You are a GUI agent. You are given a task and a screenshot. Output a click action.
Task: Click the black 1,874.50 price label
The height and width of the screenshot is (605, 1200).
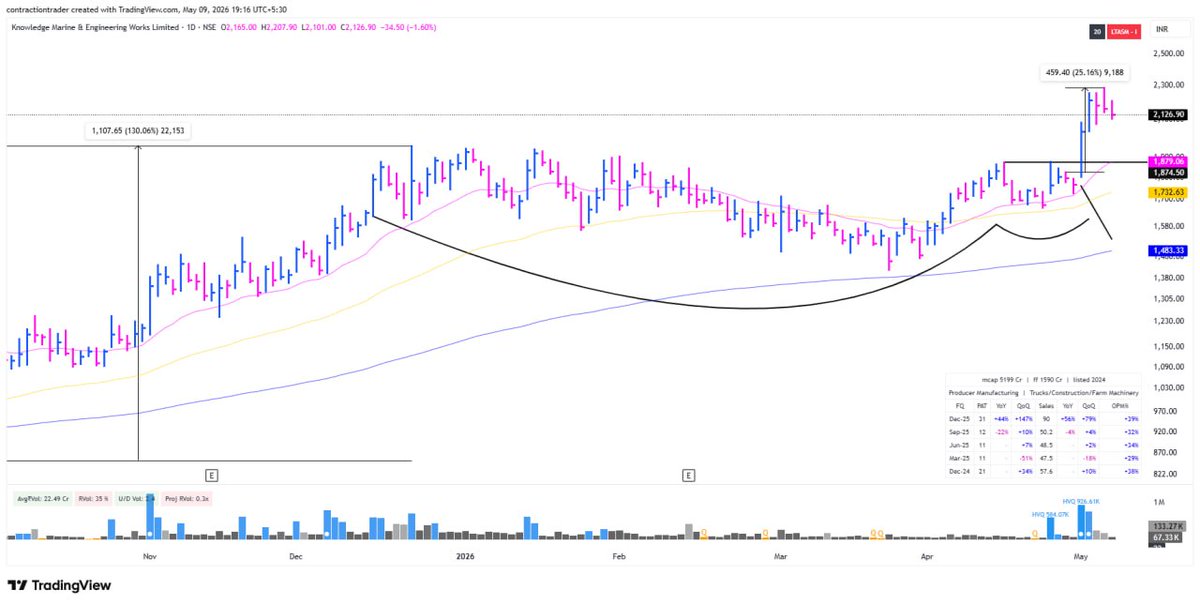tap(1168, 172)
